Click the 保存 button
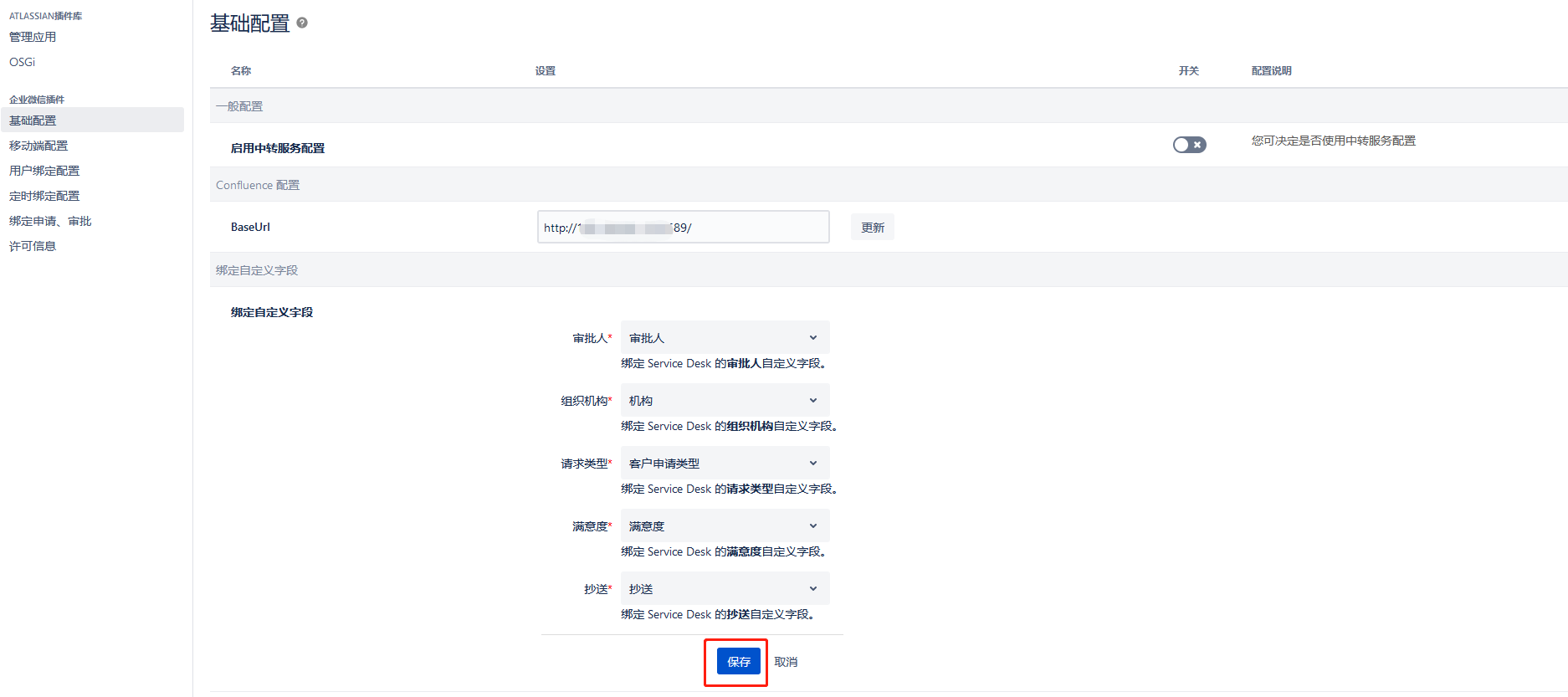1568x697 pixels. [x=738, y=662]
